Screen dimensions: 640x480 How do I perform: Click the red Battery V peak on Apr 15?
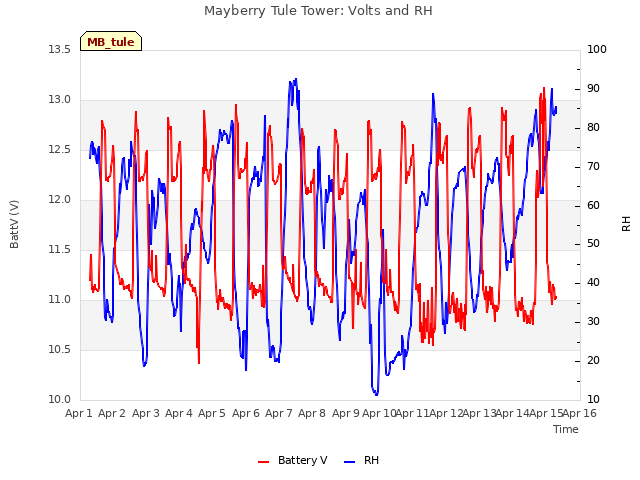pos(544,88)
